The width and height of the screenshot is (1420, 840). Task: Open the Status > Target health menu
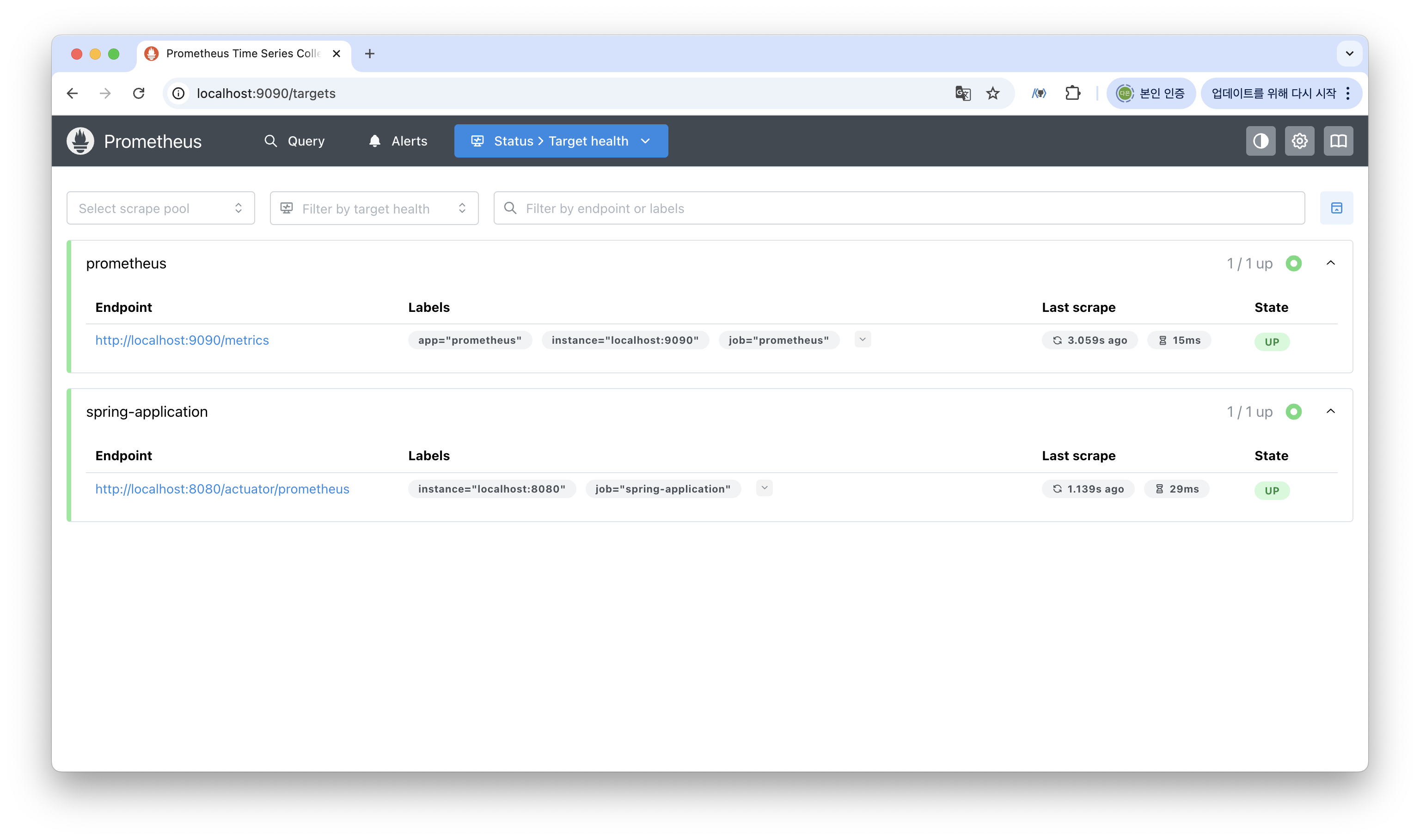pos(561,141)
